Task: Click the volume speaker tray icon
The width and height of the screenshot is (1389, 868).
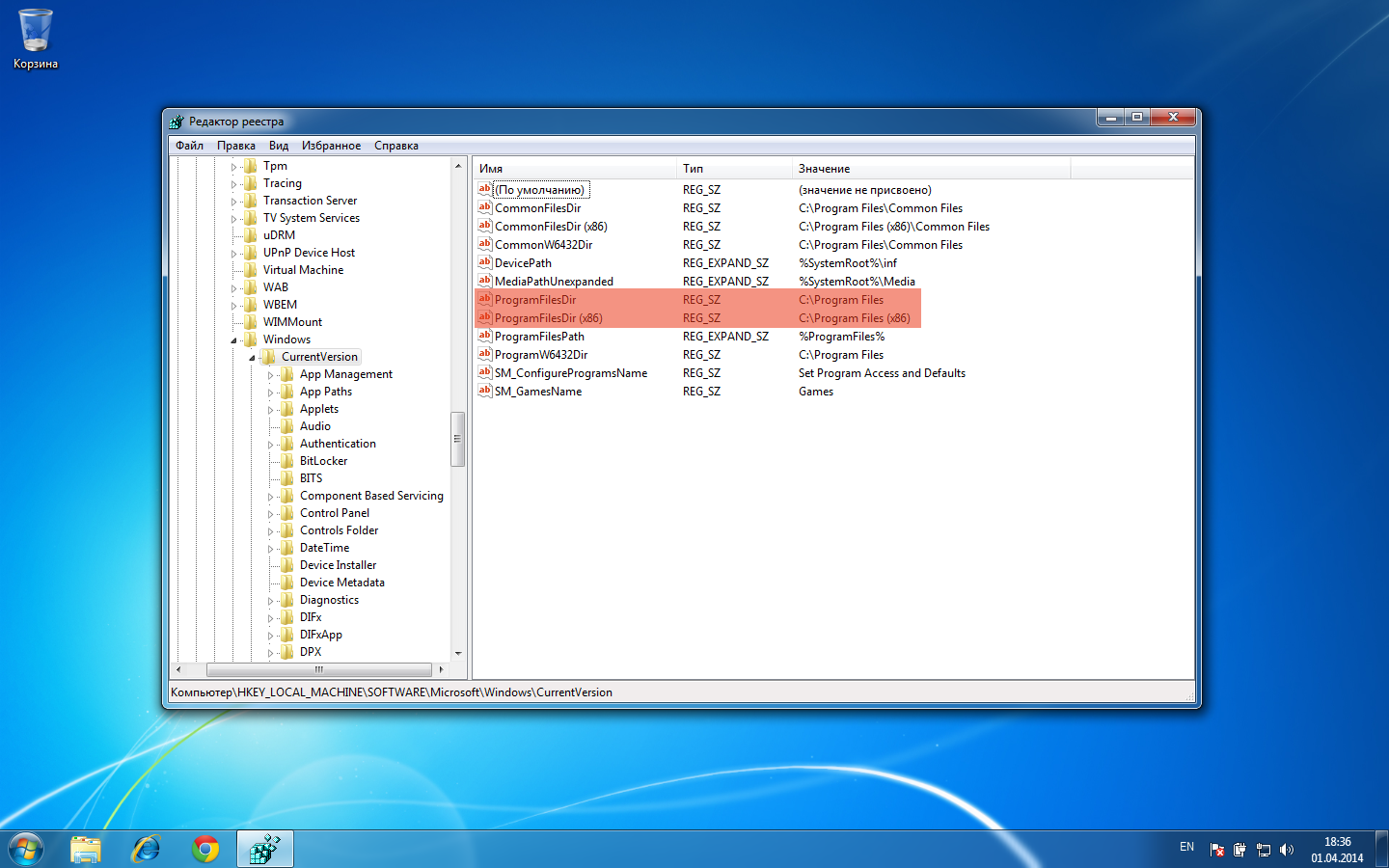Action: [x=1287, y=850]
